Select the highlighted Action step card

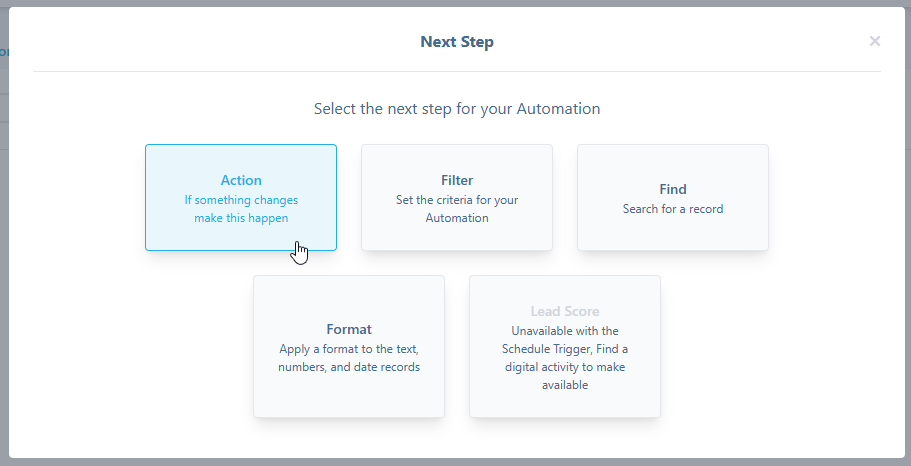click(241, 198)
